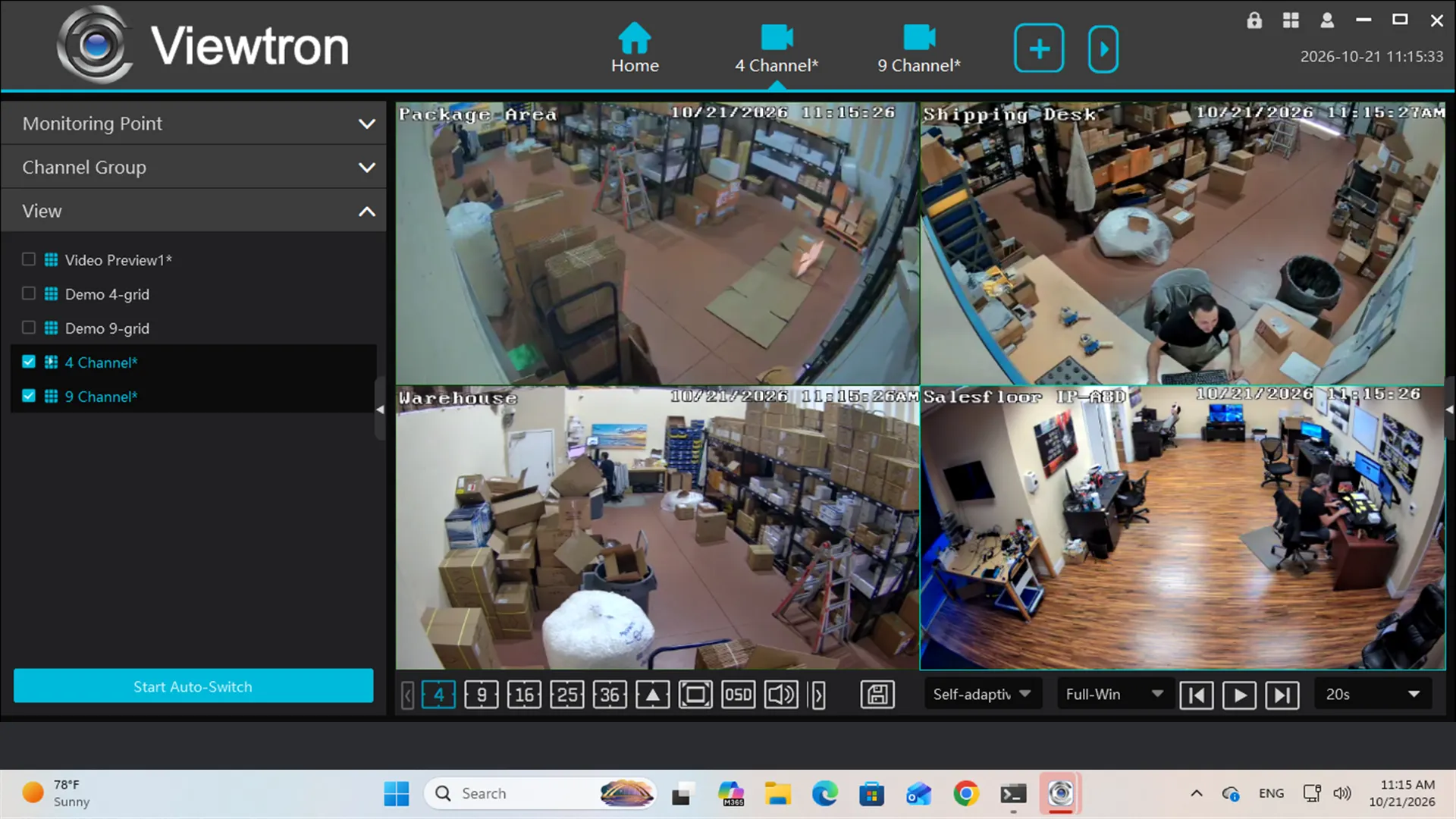Open the user account icon
Screen dimensions: 1456x819
pyautogui.click(x=1327, y=20)
